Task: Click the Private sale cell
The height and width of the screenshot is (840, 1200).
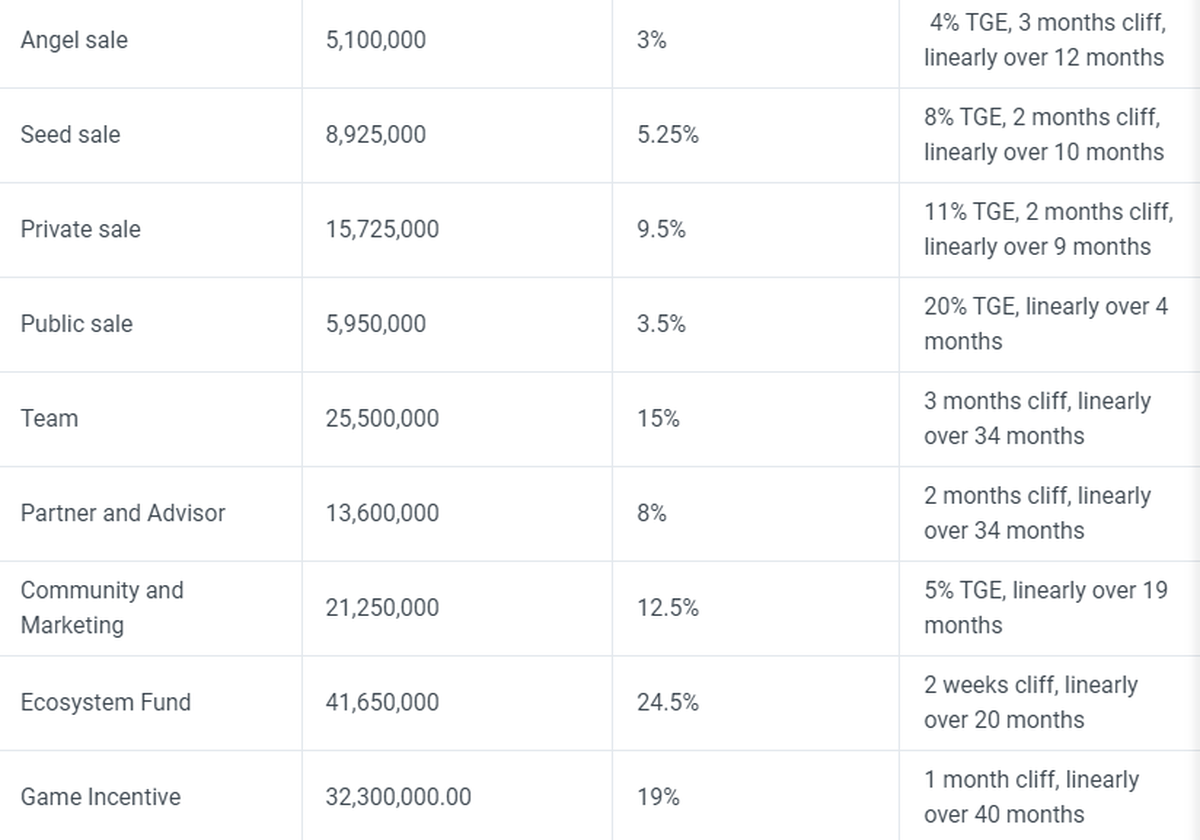Action: pos(80,229)
